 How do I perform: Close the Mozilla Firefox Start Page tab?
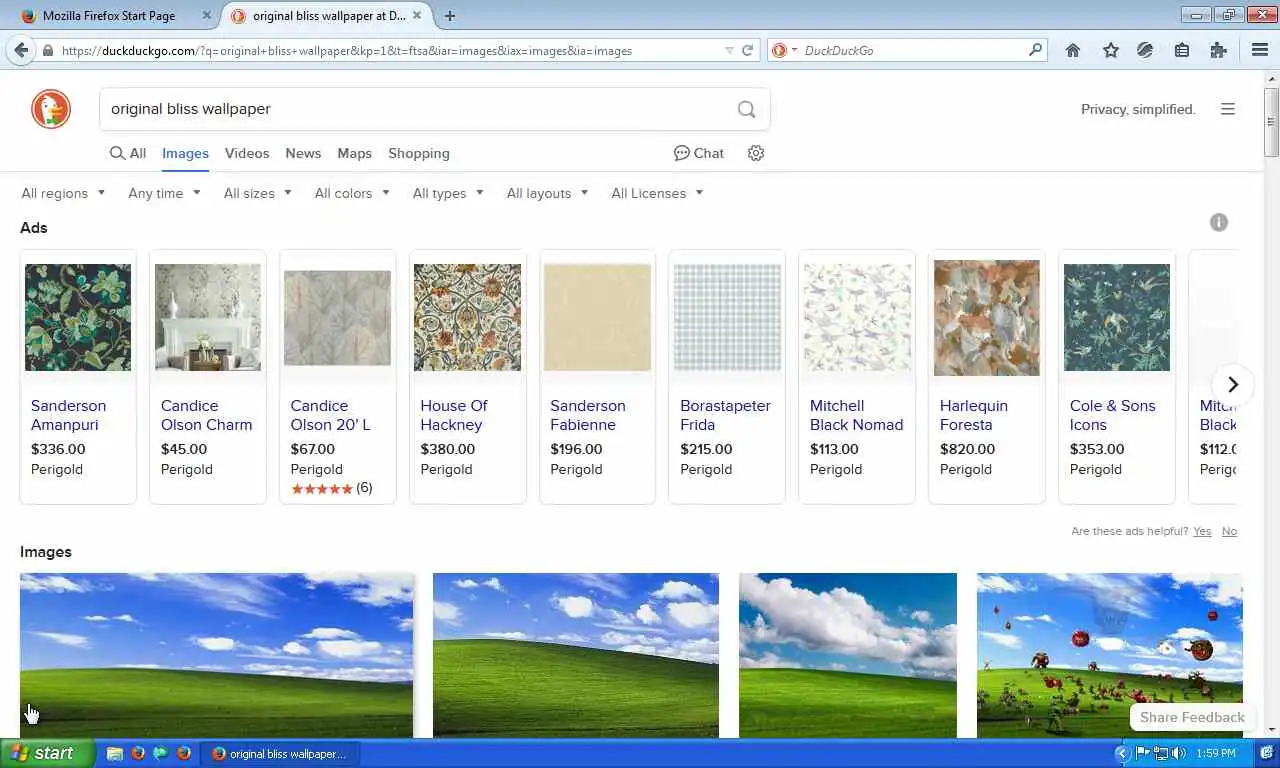207,16
